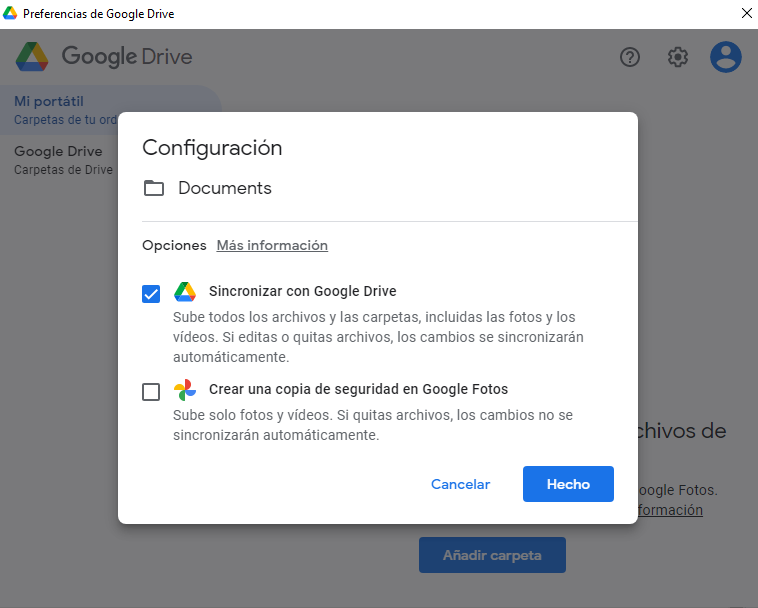Click the Google Drive logo in header
Screen dimensions: 758x608
103,57
